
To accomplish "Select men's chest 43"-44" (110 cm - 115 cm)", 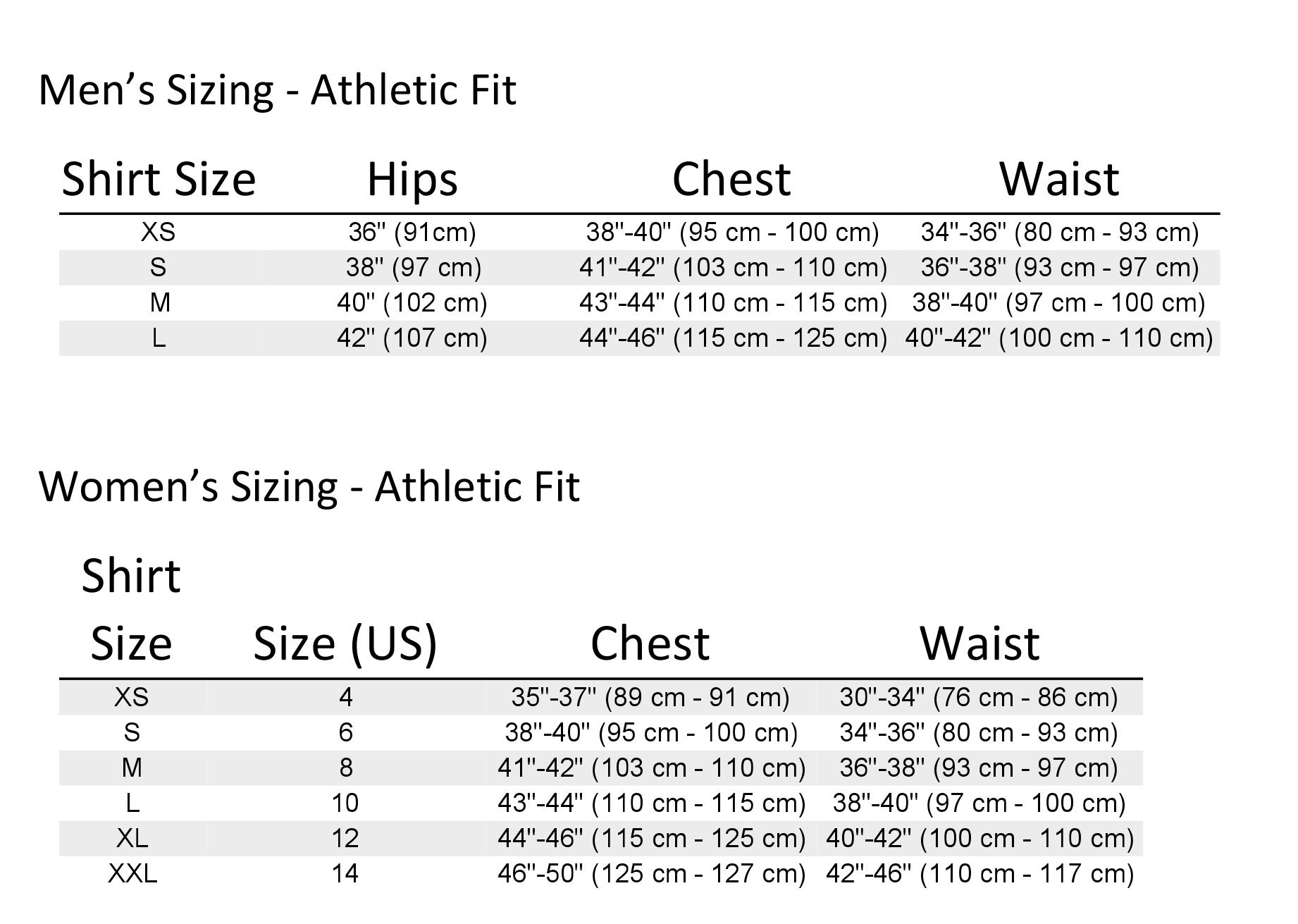I will tap(733, 302).
